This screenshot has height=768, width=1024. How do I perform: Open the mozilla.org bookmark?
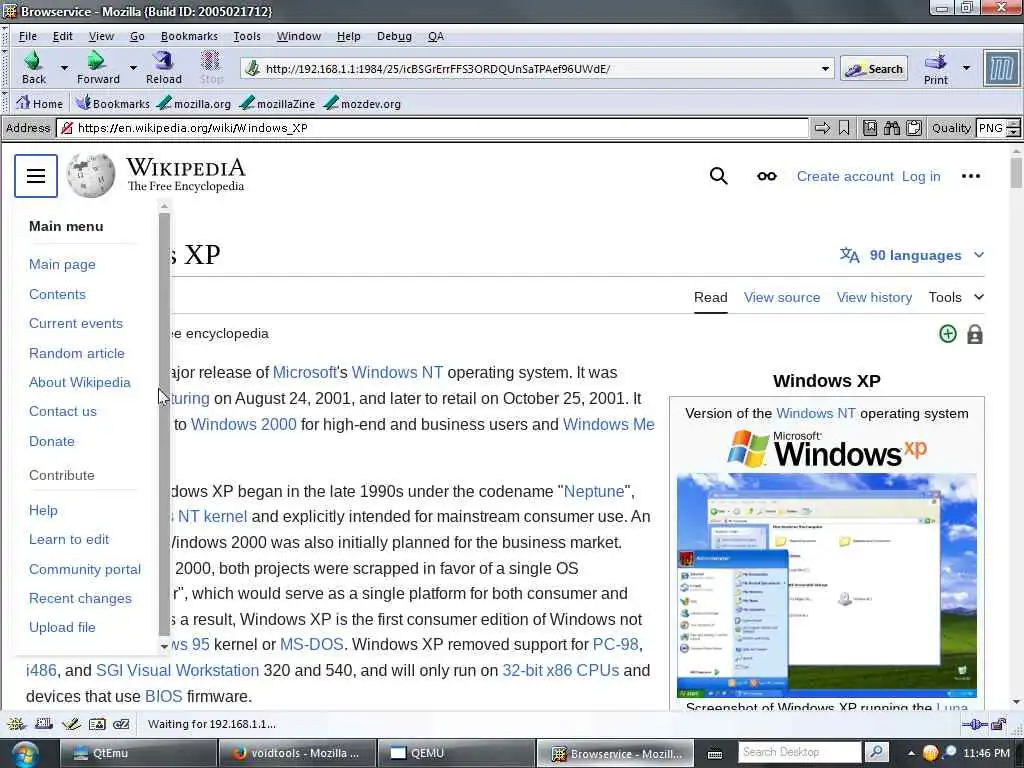(194, 103)
